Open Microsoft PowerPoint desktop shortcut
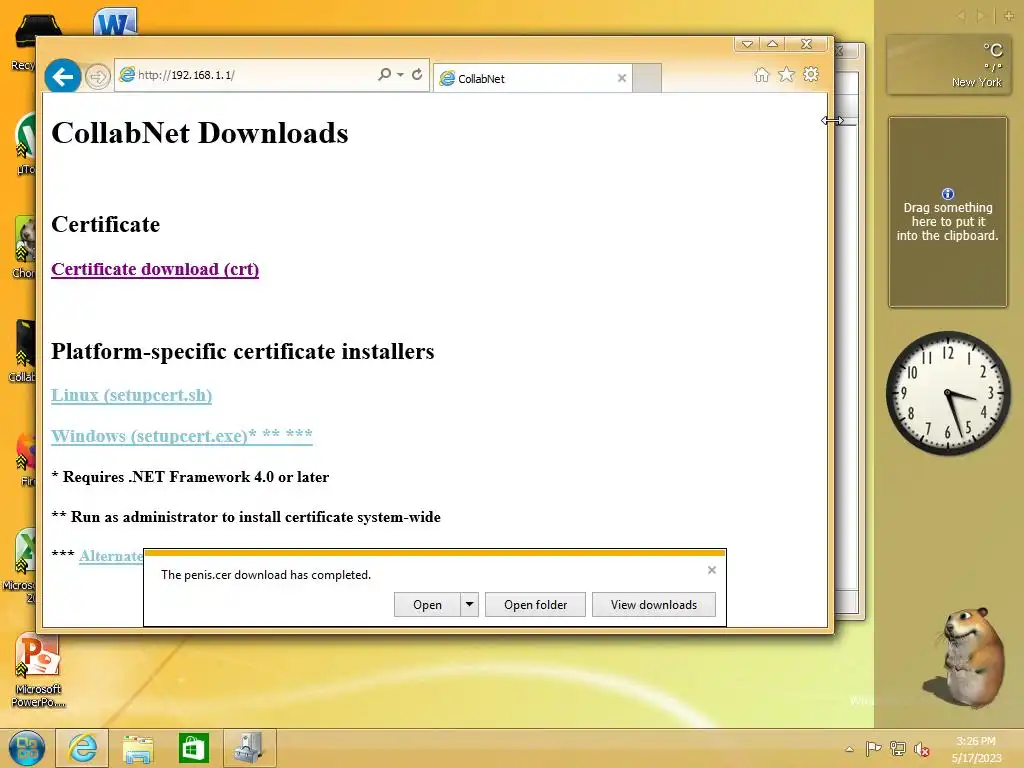The image size is (1024, 768). pyautogui.click(x=38, y=670)
